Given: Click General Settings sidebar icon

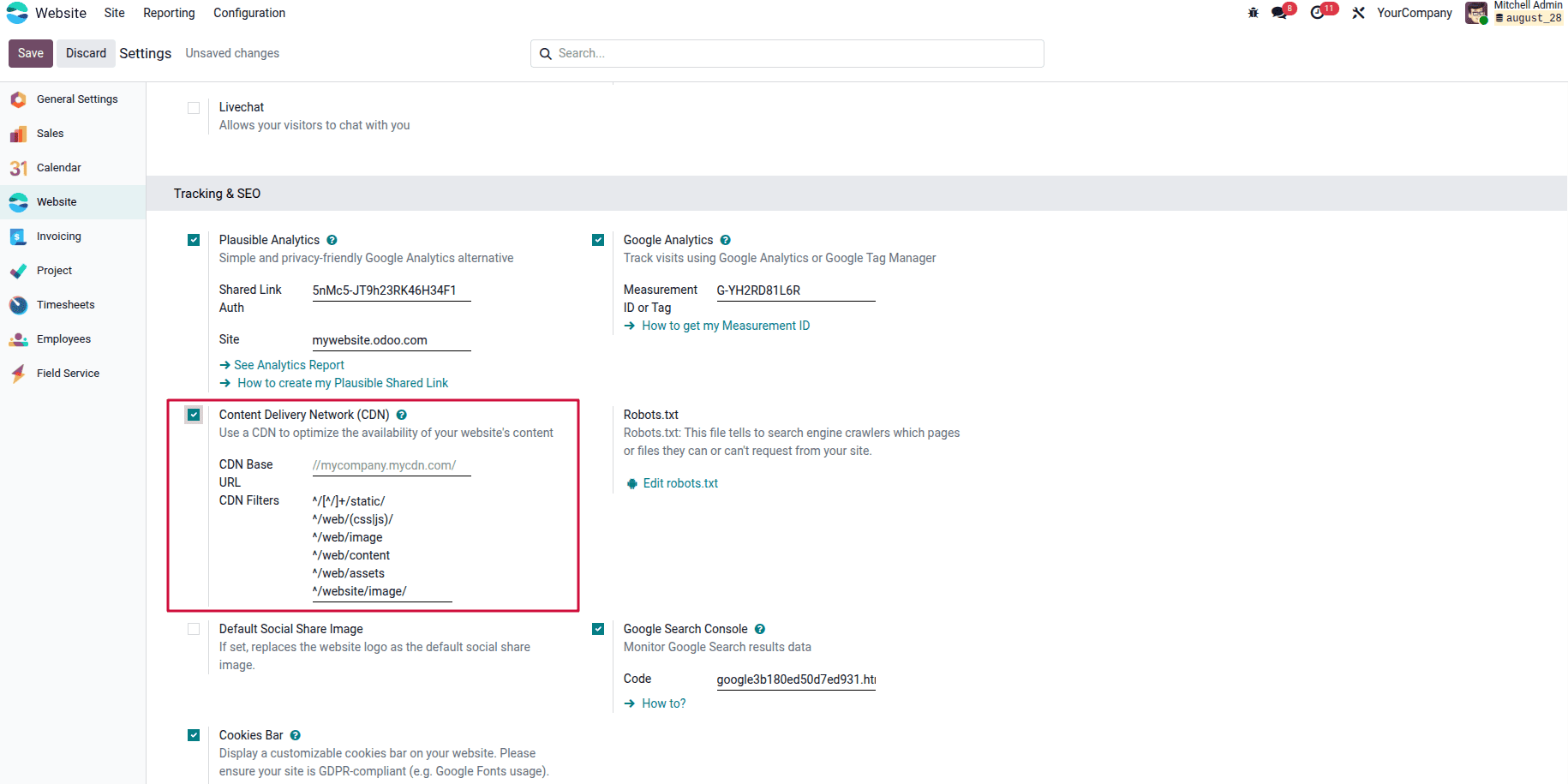Looking at the screenshot, I should click(18, 99).
